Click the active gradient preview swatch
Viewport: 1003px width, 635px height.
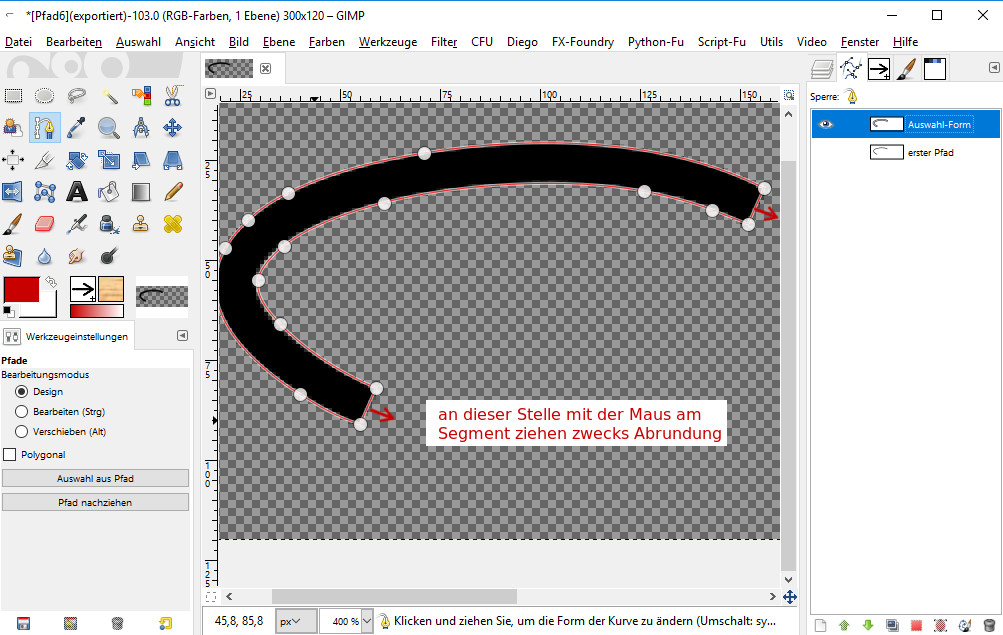[97, 311]
